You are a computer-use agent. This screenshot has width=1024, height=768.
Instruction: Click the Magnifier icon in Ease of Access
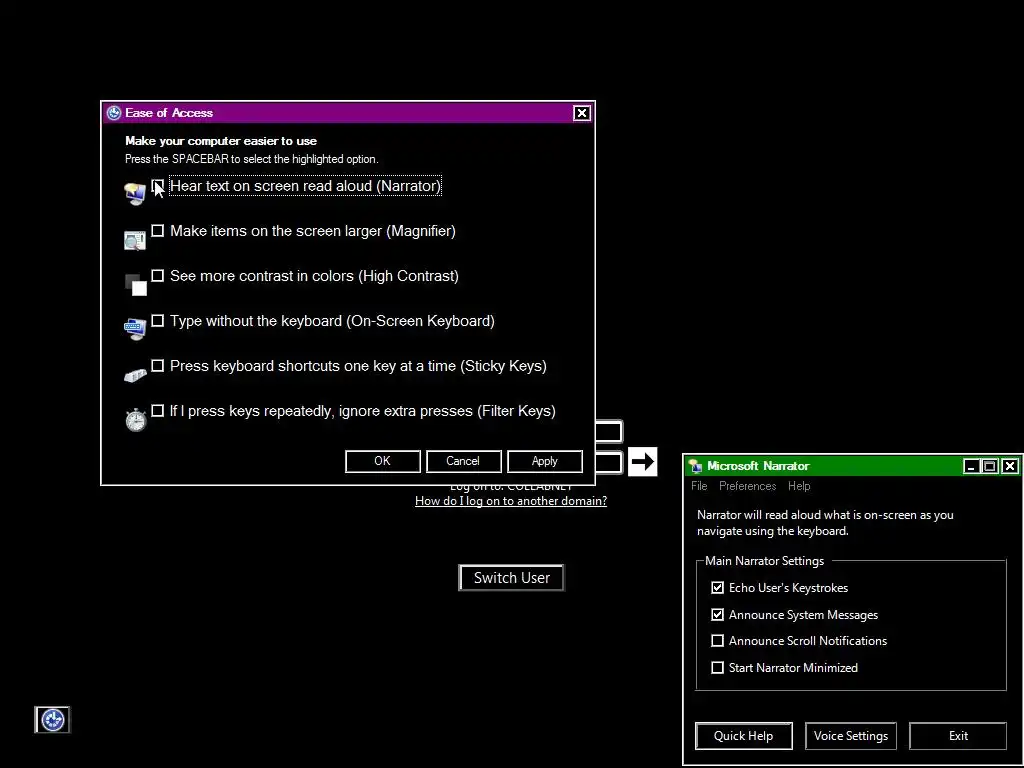pos(135,240)
